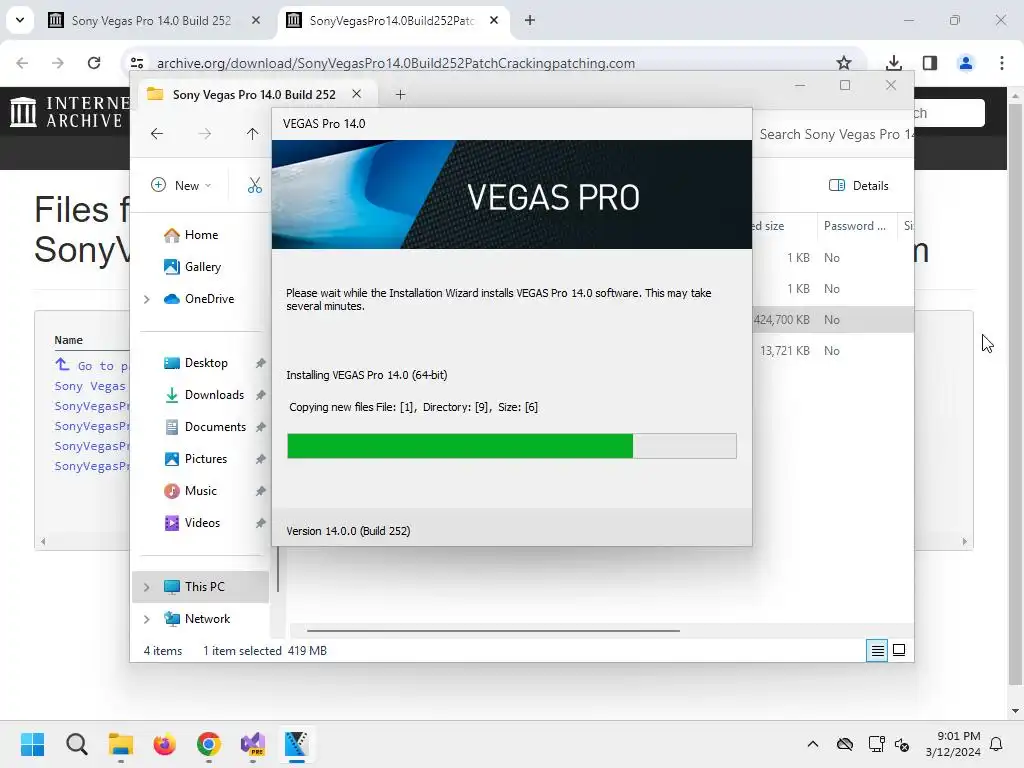Open the Chrome profile menu
This screenshot has width=1024, height=768.
tap(966, 63)
